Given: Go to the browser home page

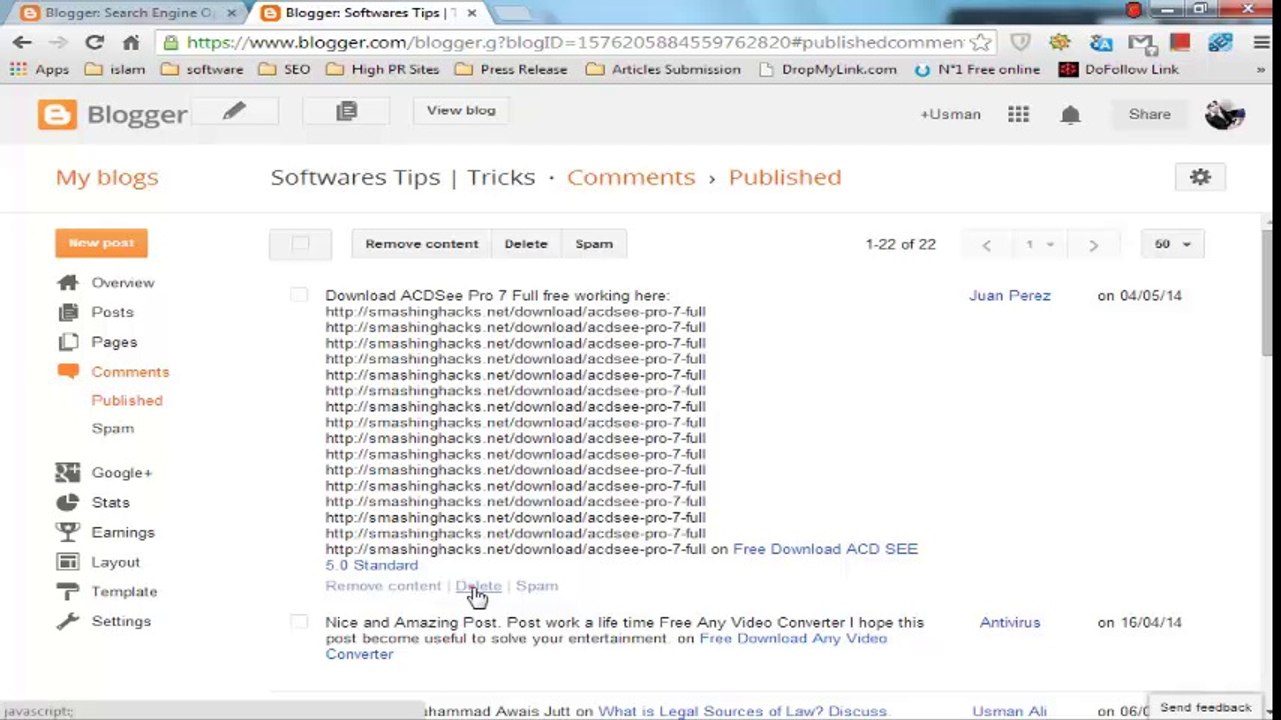Looking at the screenshot, I should point(131,42).
